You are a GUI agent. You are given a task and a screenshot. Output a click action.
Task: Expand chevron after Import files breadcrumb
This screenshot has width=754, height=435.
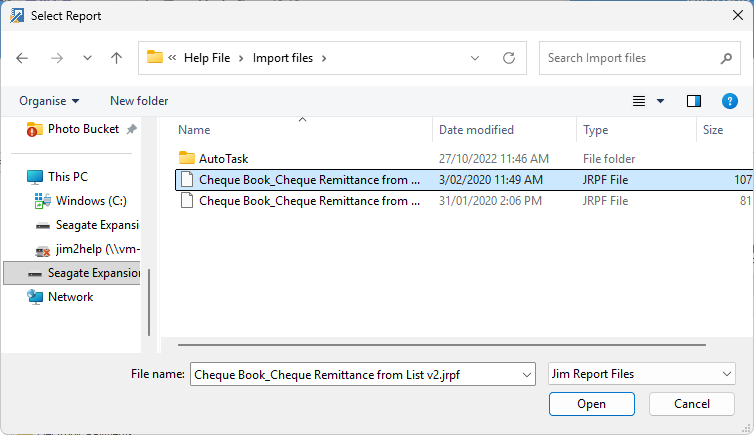(324, 58)
